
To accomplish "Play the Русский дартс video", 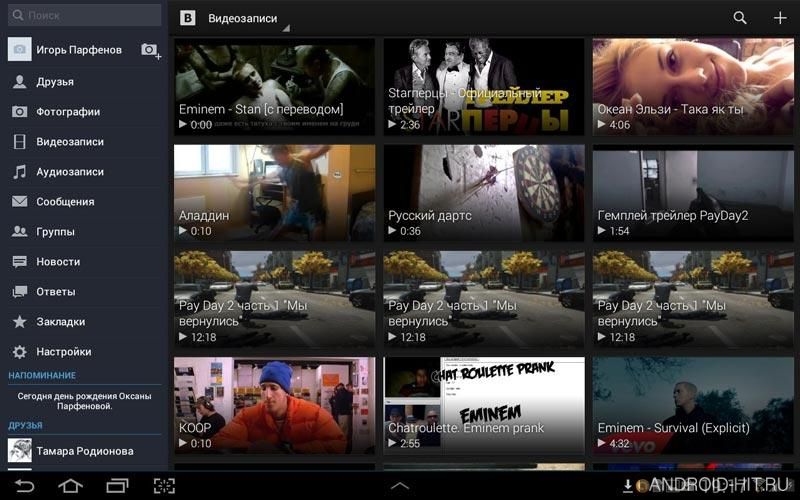I will (484, 193).
